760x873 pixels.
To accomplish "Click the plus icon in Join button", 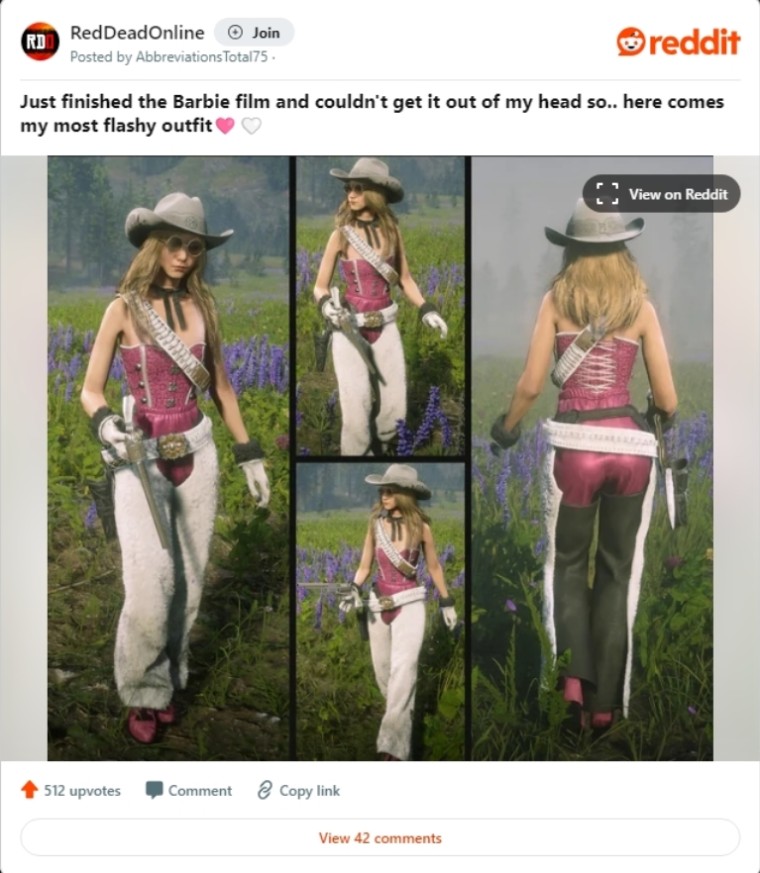I will click(x=236, y=33).
